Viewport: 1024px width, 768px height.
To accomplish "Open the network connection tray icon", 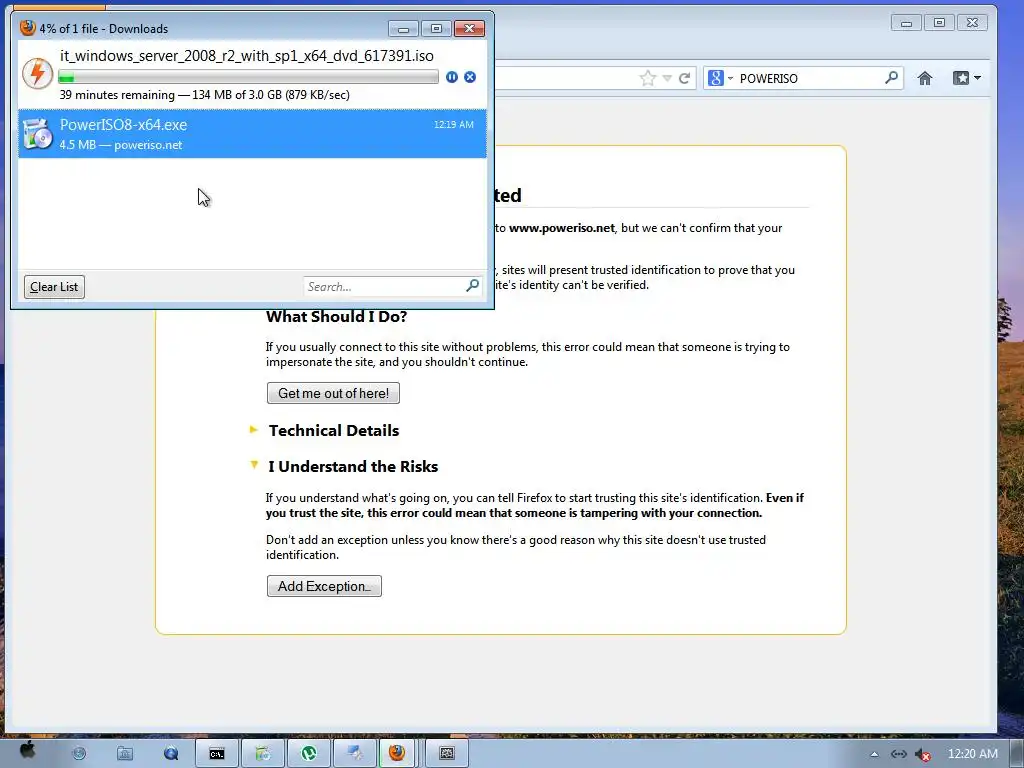I will [x=899, y=754].
